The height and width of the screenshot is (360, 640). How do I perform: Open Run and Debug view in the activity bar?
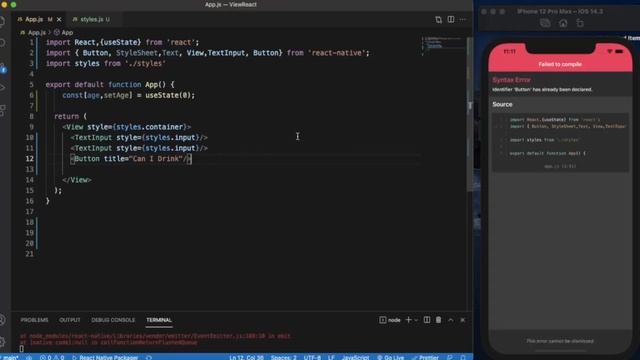pyautogui.click(x=2, y=88)
